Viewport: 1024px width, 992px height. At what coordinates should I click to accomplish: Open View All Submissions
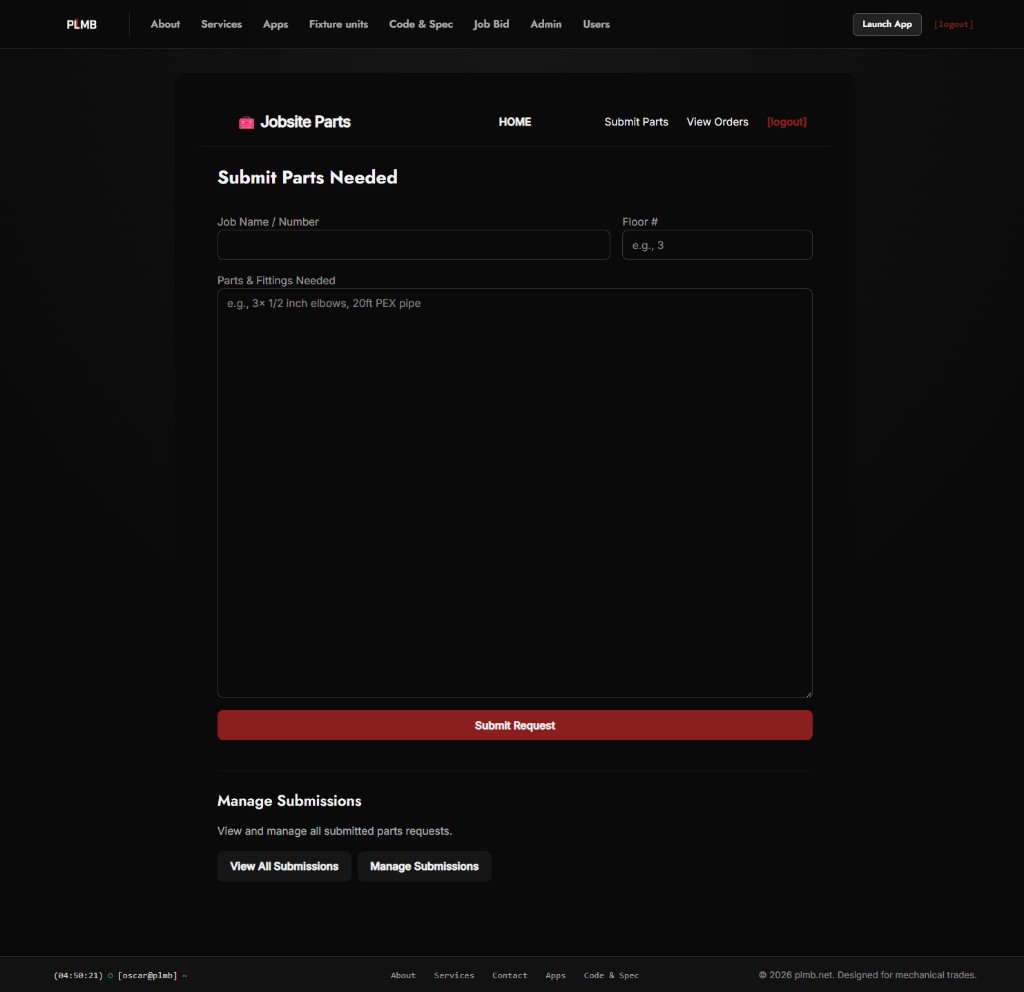(284, 866)
